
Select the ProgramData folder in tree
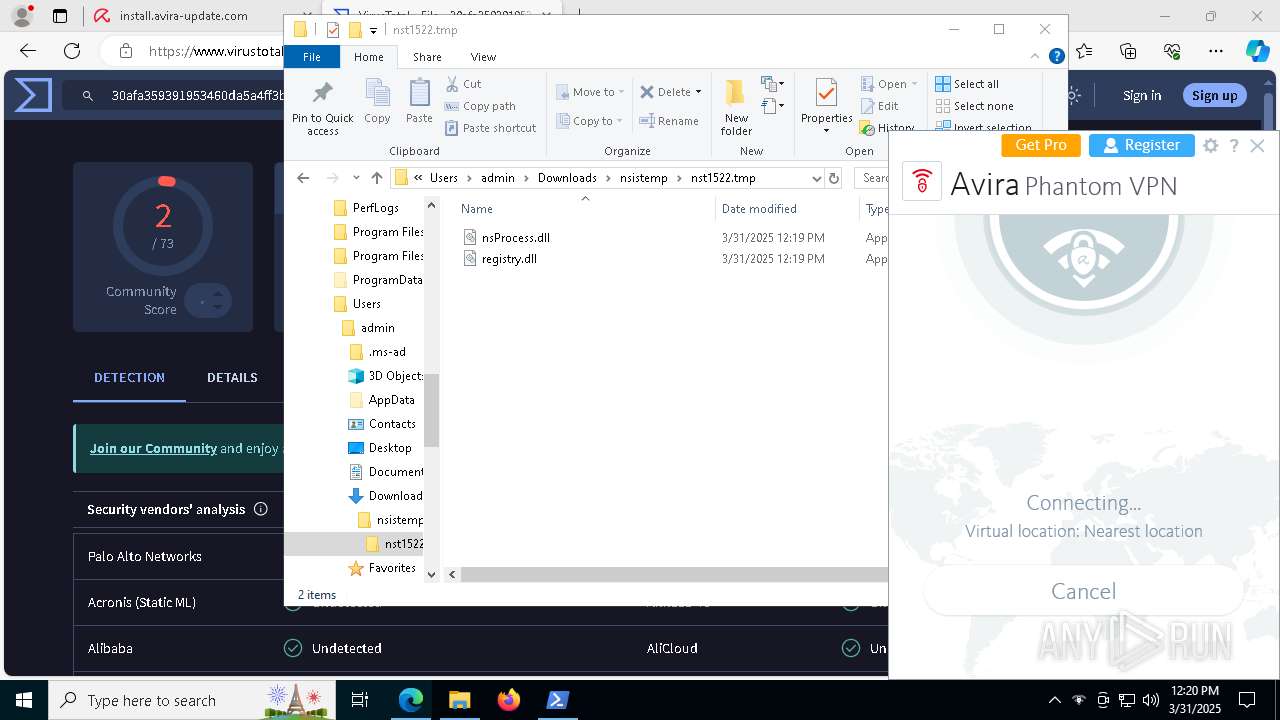(387, 280)
